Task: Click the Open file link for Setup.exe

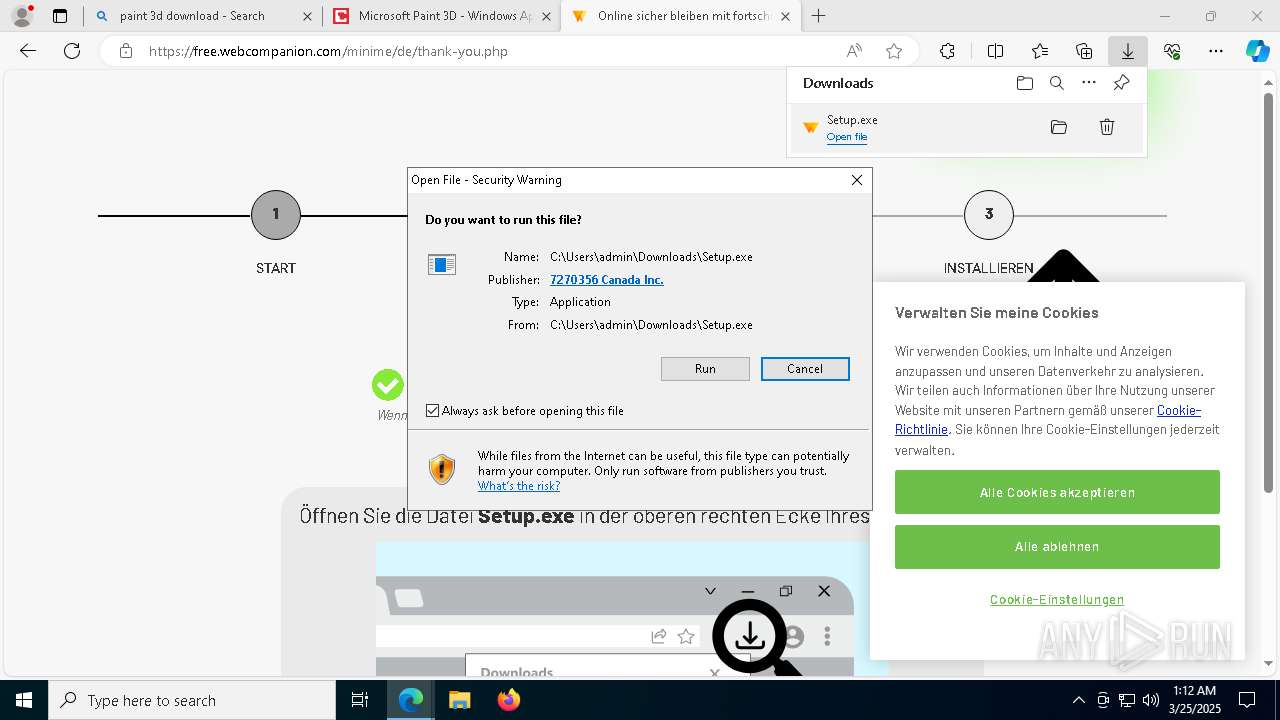Action: [847, 137]
